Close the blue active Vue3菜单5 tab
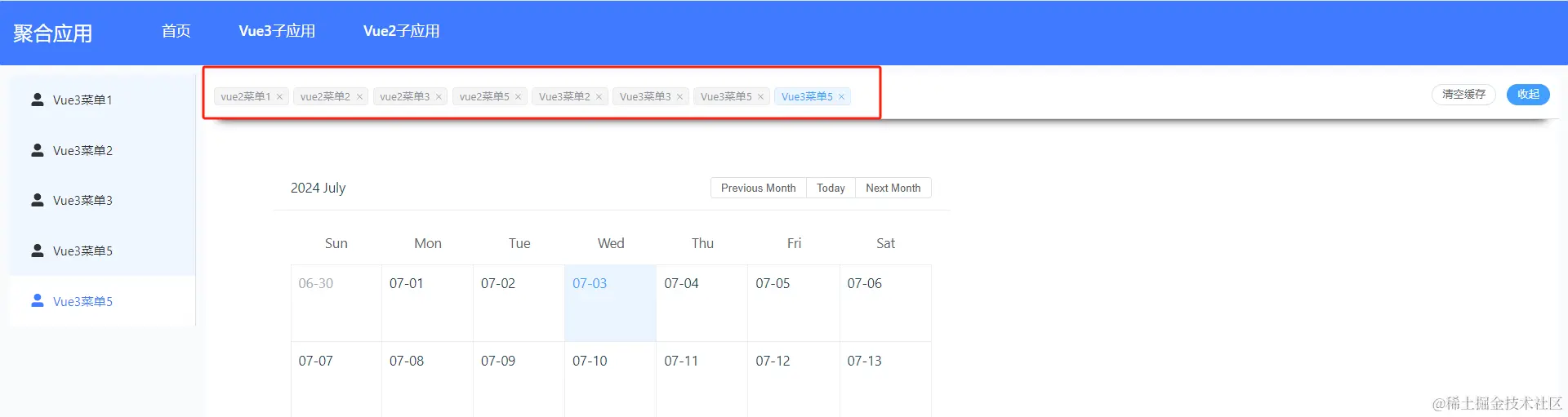Screen dimensions: 1568x417 pyautogui.click(x=841, y=97)
